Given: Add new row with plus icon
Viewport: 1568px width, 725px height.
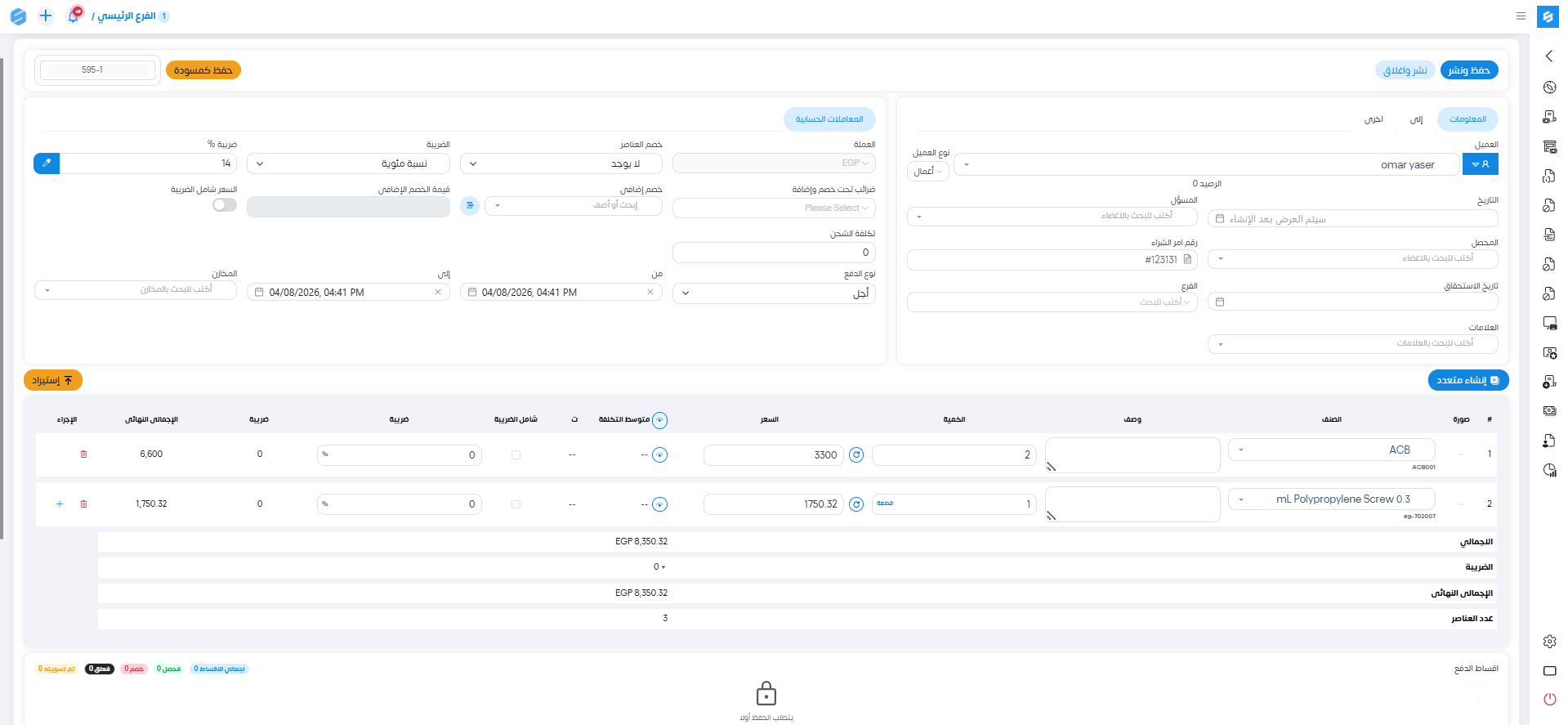Looking at the screenshot, I should (x=60, y=504).
